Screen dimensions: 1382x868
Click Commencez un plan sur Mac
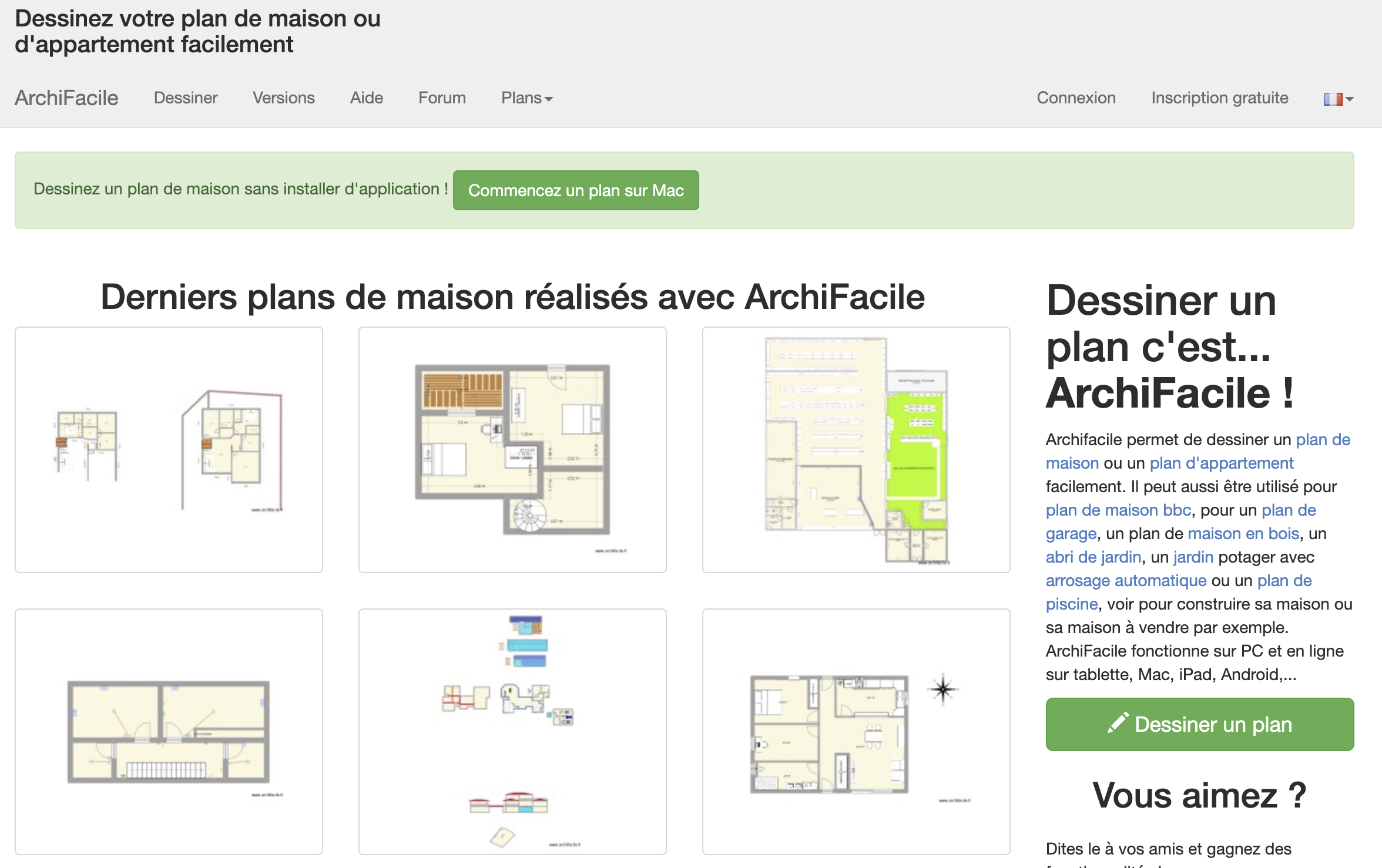coord(575,190)
